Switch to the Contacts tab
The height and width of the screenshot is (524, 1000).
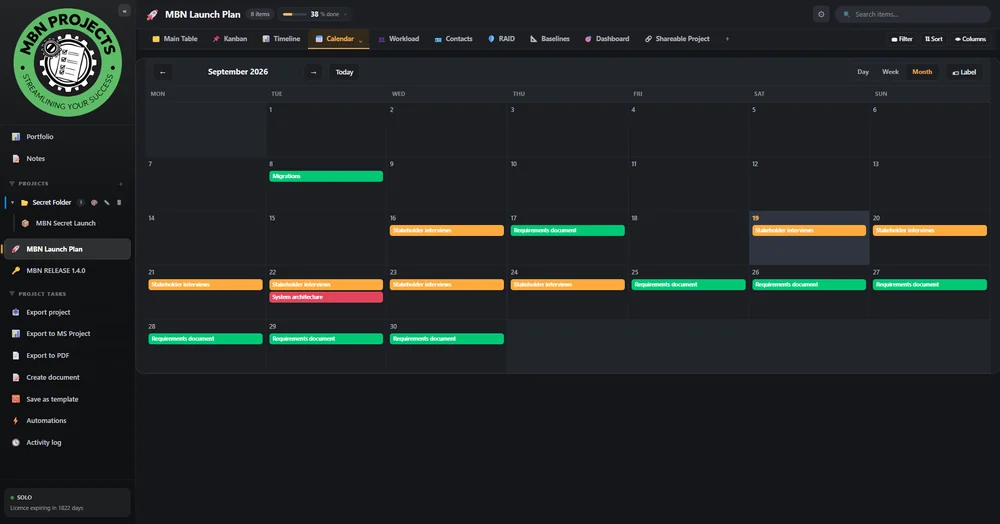453,39
